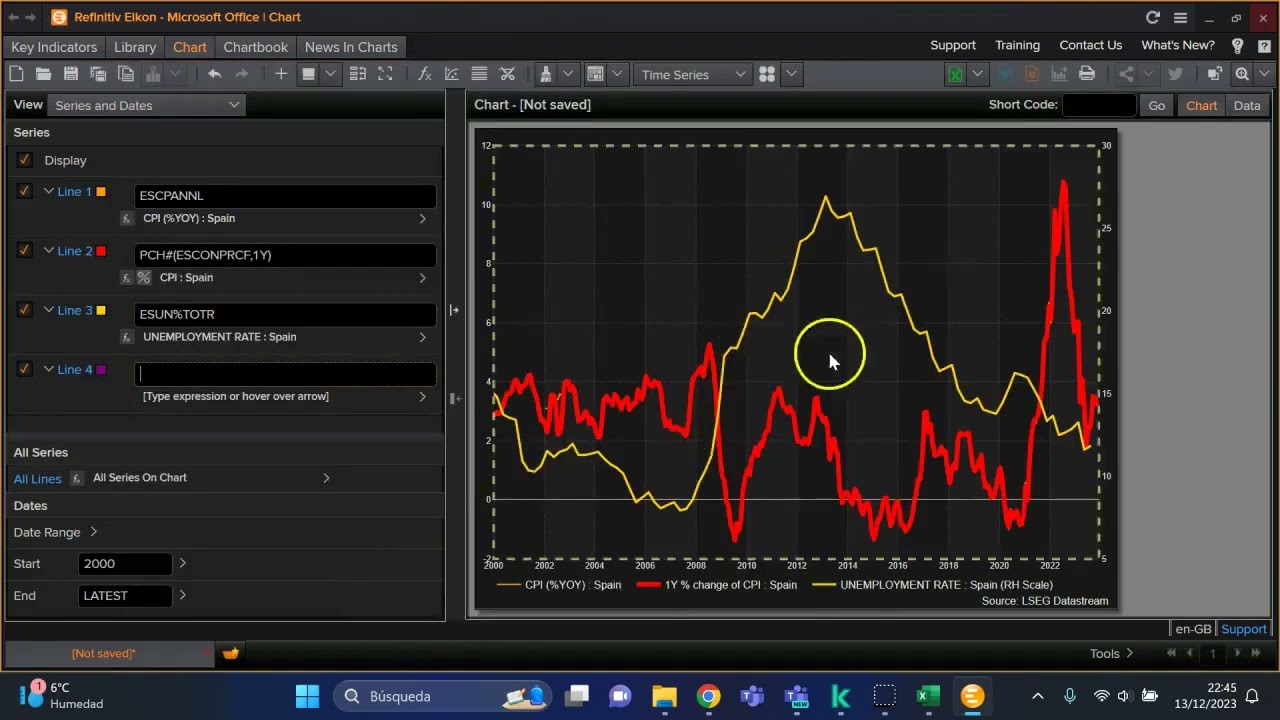Viewport: 1280px width, 720px height.
Task: Click the Start date field showing 2000
Action: [x=125, y=564]
